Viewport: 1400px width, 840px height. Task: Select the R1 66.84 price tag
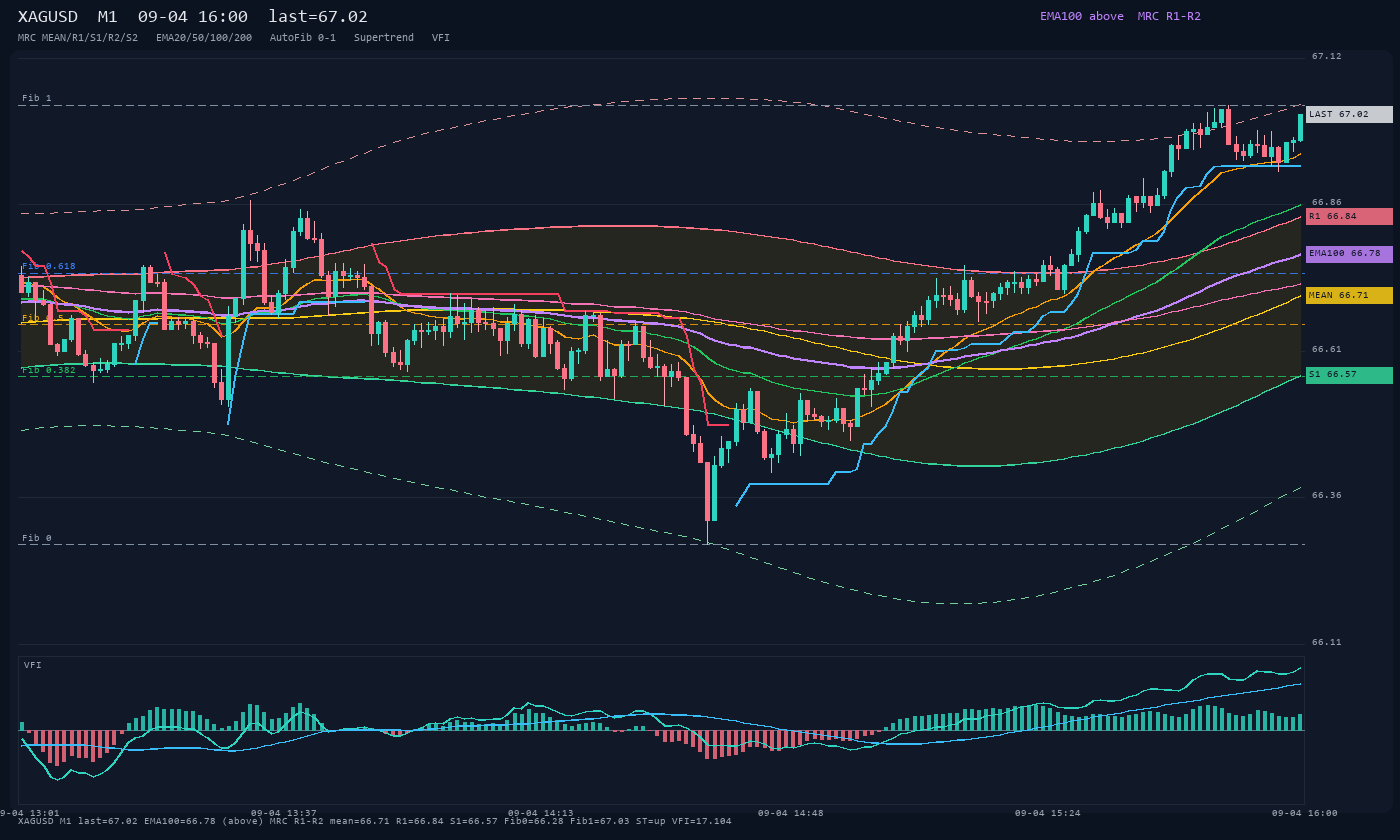pos(1349,216)
